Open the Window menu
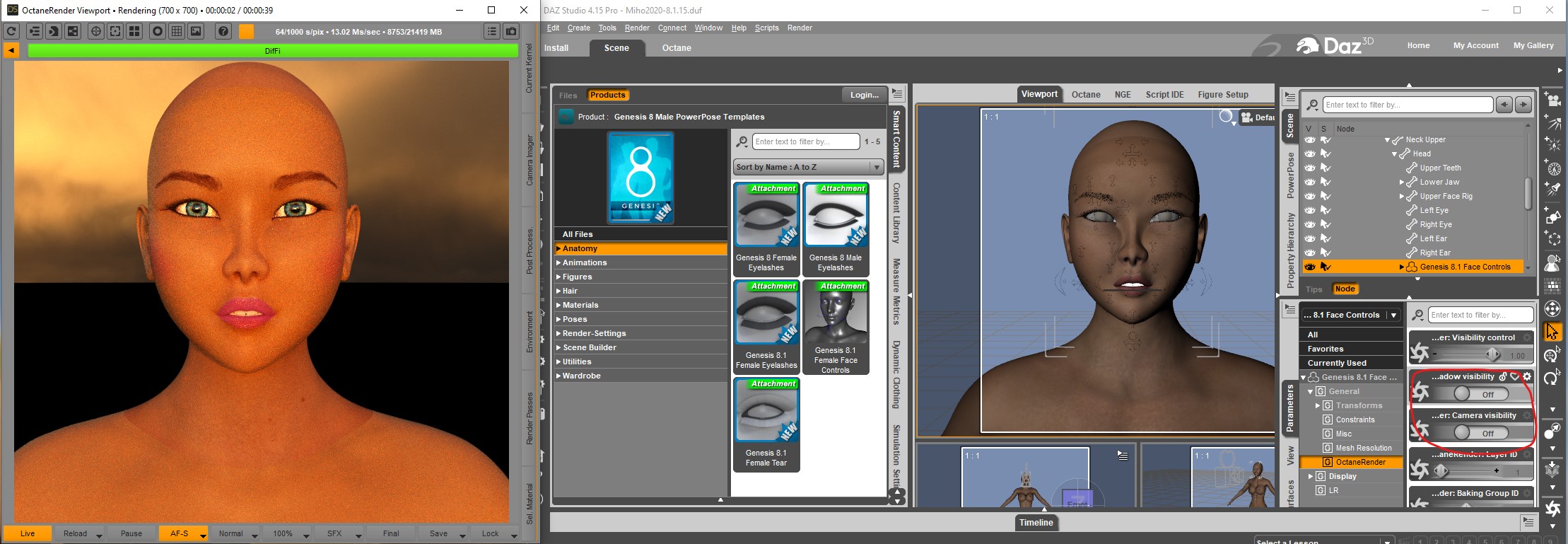The height and width of the screenshot is (544, 1568). [x=708, y=28]
